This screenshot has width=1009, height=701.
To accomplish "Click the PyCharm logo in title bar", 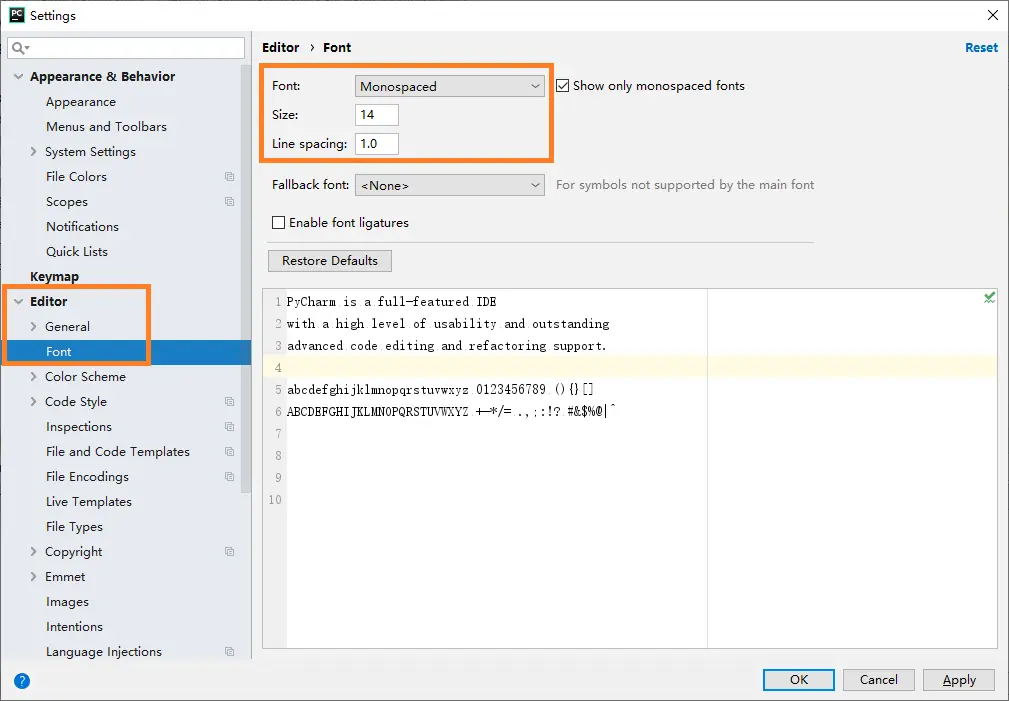I will pyautogui.click(x=17, y=15).
